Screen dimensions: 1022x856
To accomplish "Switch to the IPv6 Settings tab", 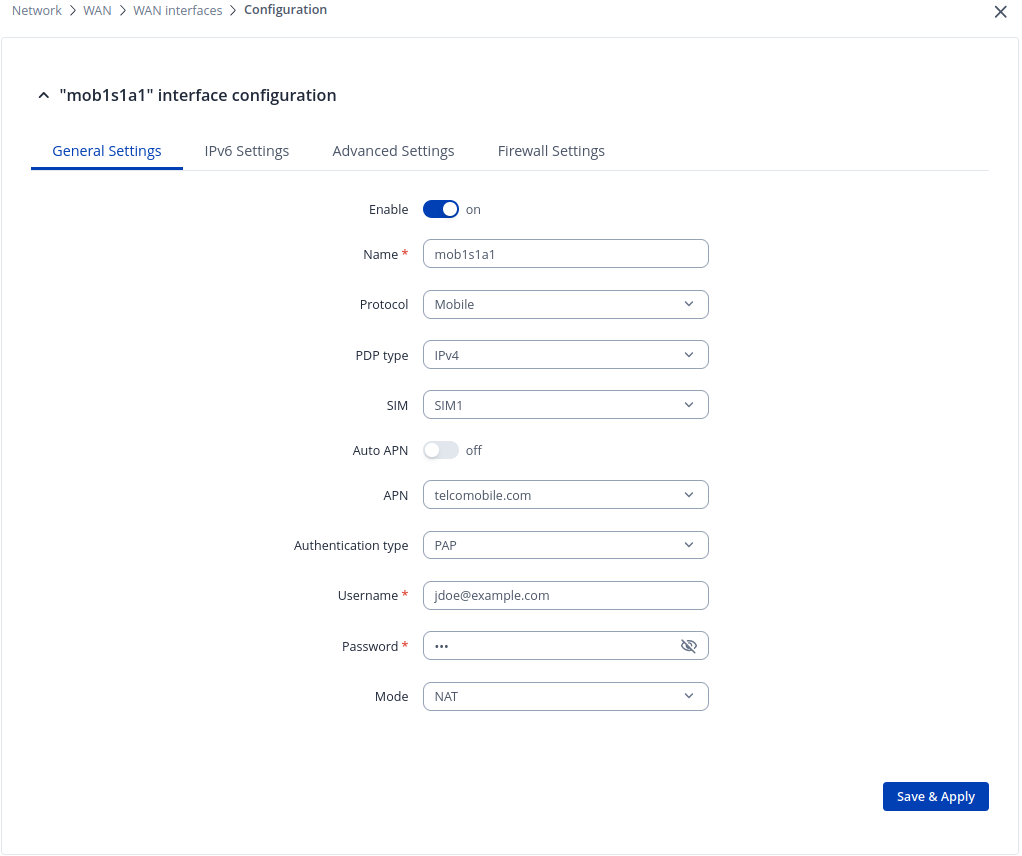I will (x=247, y=151).
